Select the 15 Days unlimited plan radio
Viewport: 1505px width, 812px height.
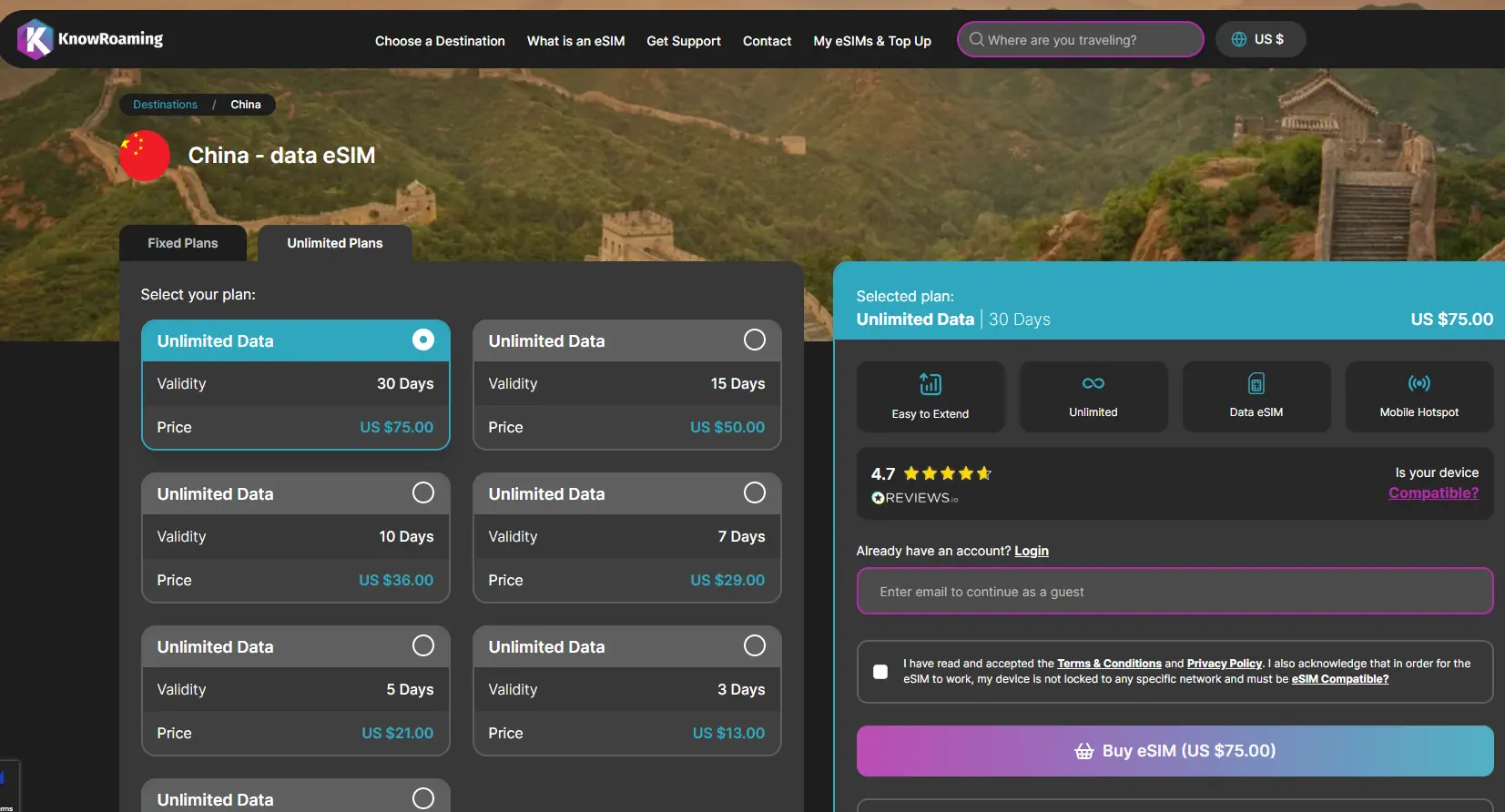[755, 340]
